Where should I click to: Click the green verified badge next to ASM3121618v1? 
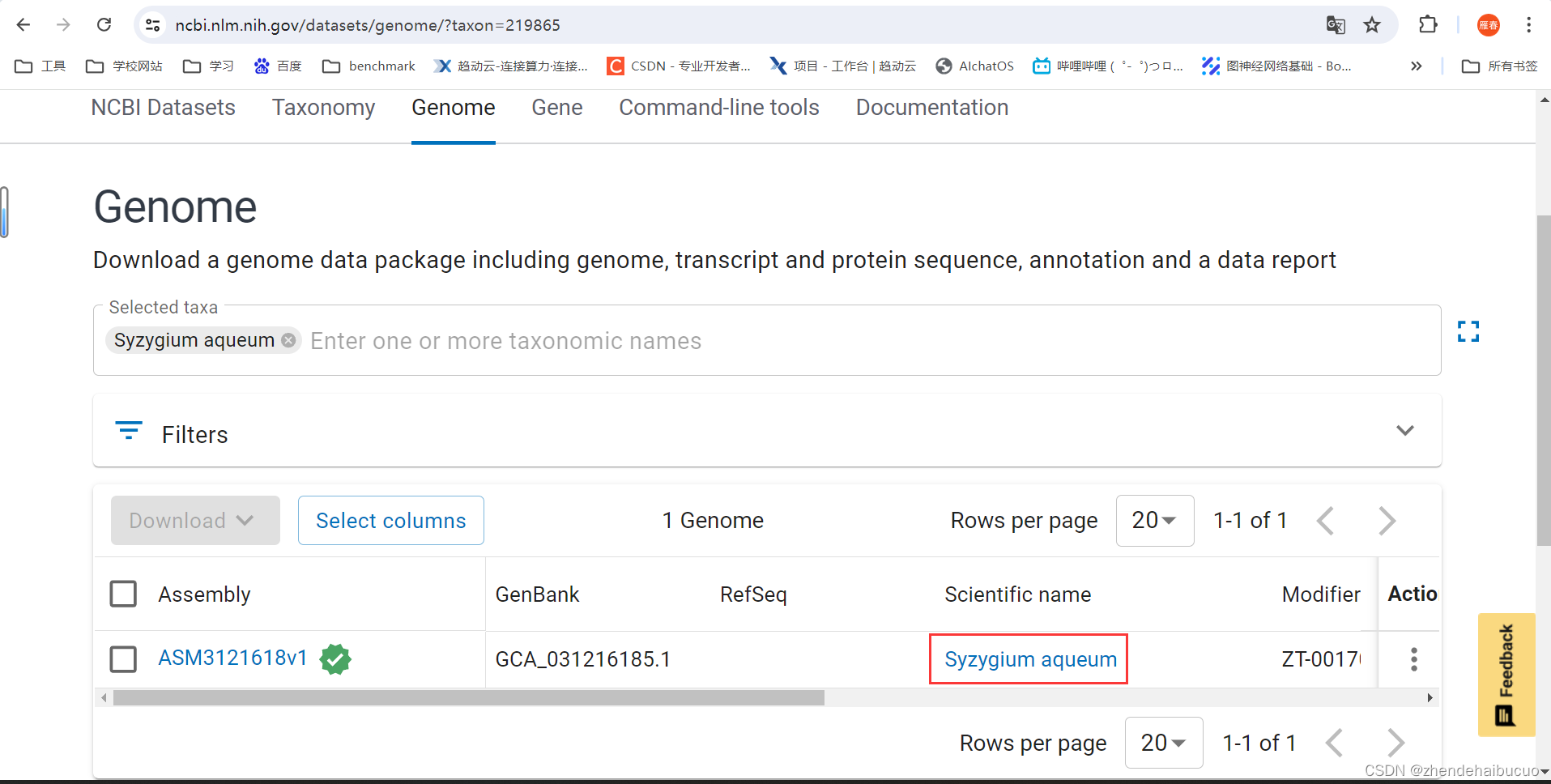click(x=335, y=659)
